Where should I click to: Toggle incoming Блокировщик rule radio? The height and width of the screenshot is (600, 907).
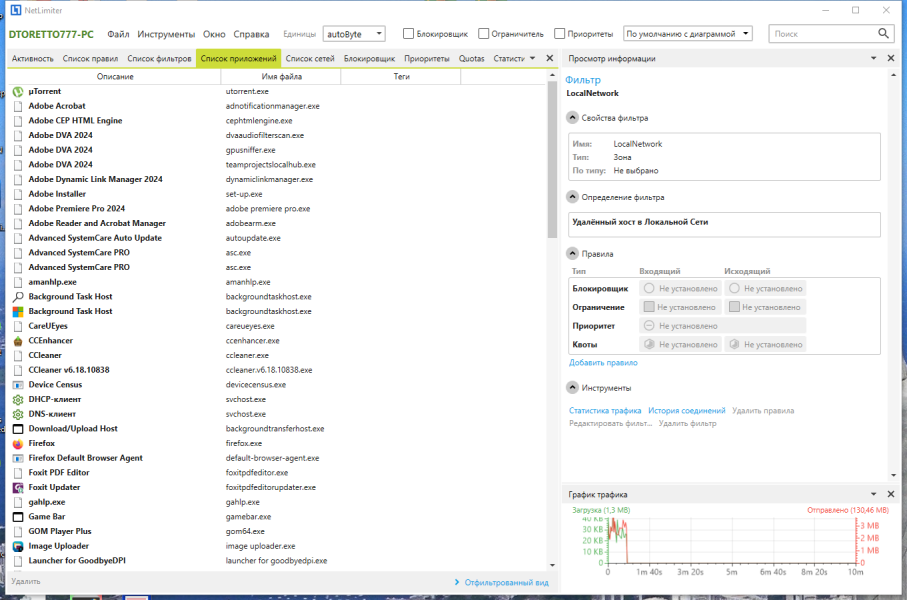pos(649,288)
